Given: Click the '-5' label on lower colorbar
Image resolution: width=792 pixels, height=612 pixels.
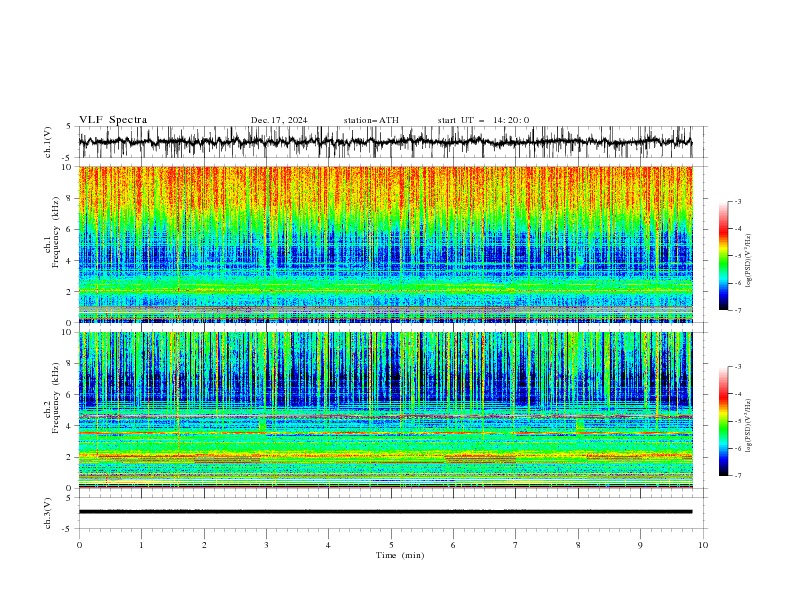Looking at the screenshot, I should click(738, 421).
